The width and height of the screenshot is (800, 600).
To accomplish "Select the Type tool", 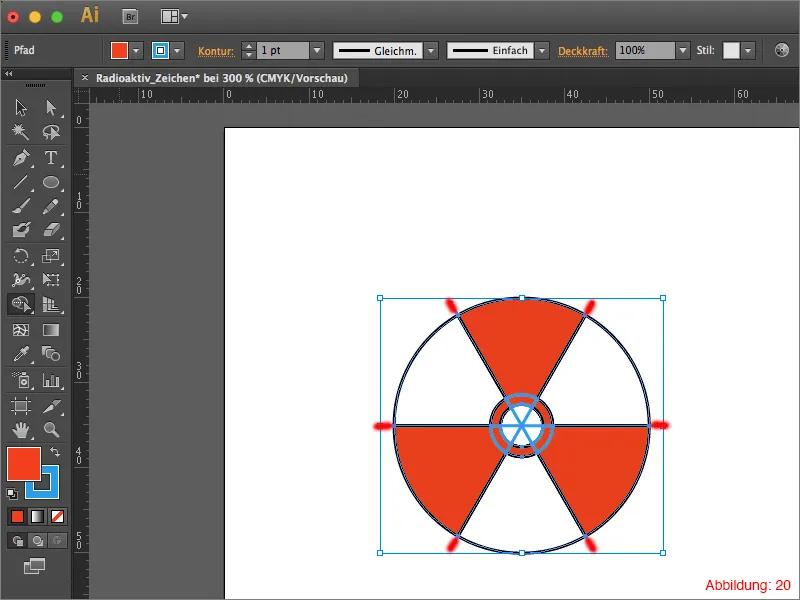I will (51, 158).
